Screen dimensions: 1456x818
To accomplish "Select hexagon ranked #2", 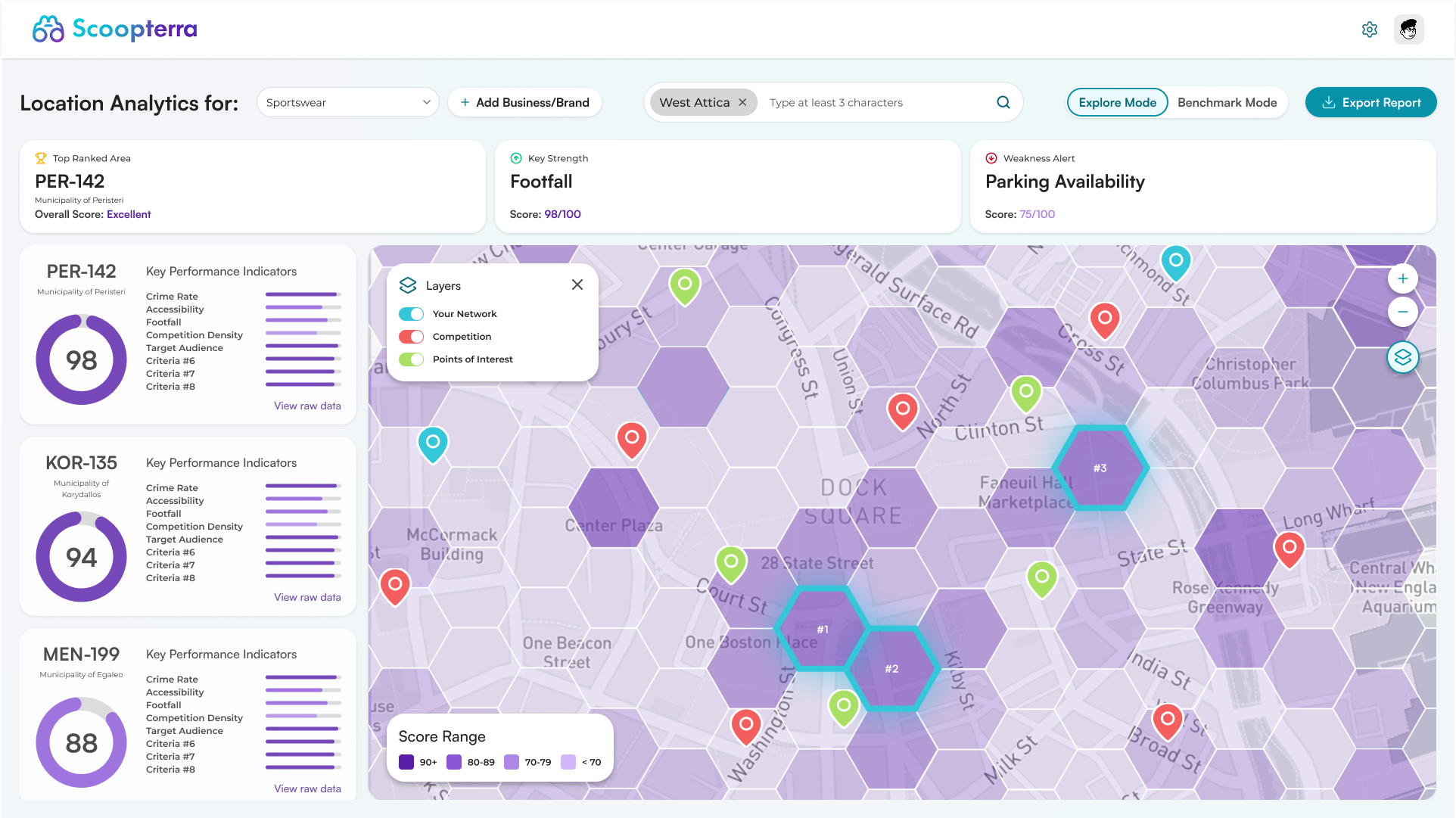I will 891,669.
